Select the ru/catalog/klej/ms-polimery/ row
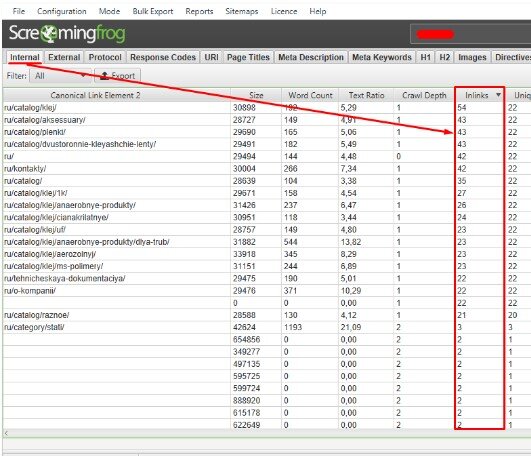Viewport: 531px width, 456px height. [x=267, y=266]
